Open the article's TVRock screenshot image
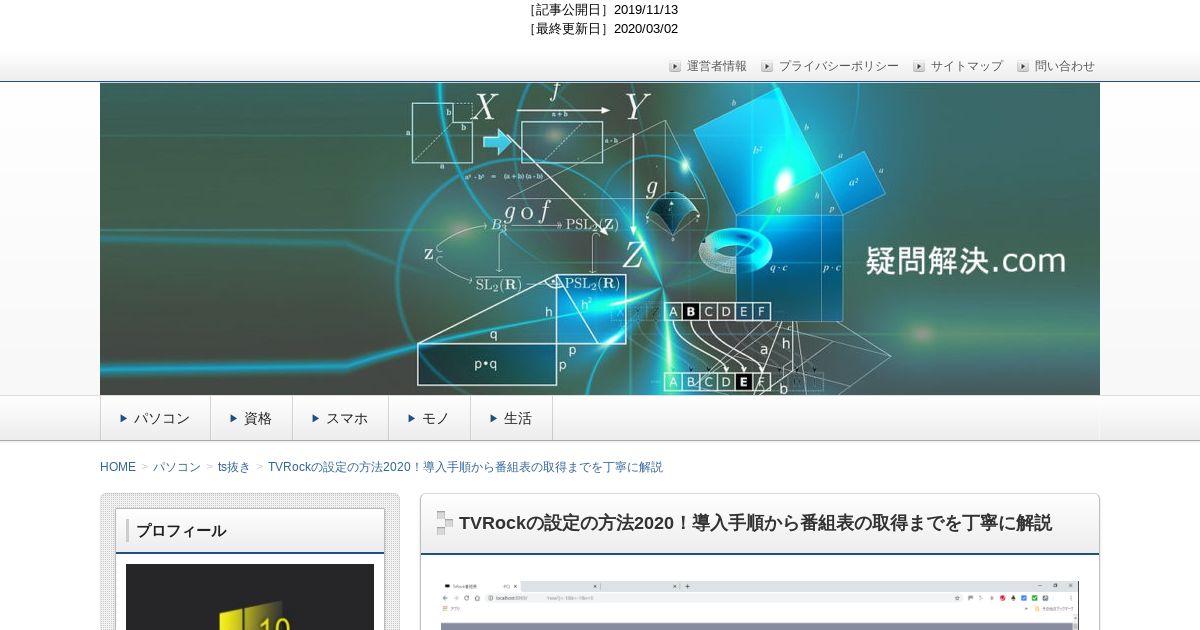 tap(760, 605)
